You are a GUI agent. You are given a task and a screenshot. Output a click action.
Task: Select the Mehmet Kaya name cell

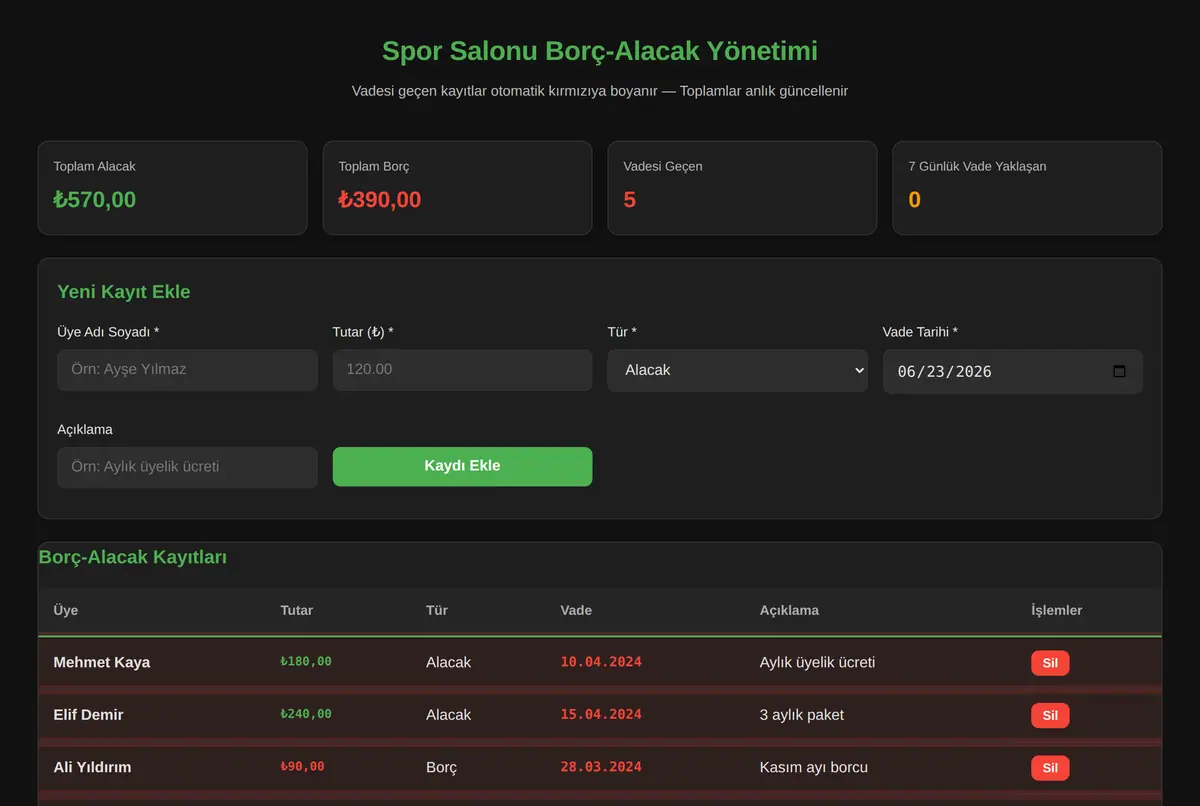click(x=102, y=662)
